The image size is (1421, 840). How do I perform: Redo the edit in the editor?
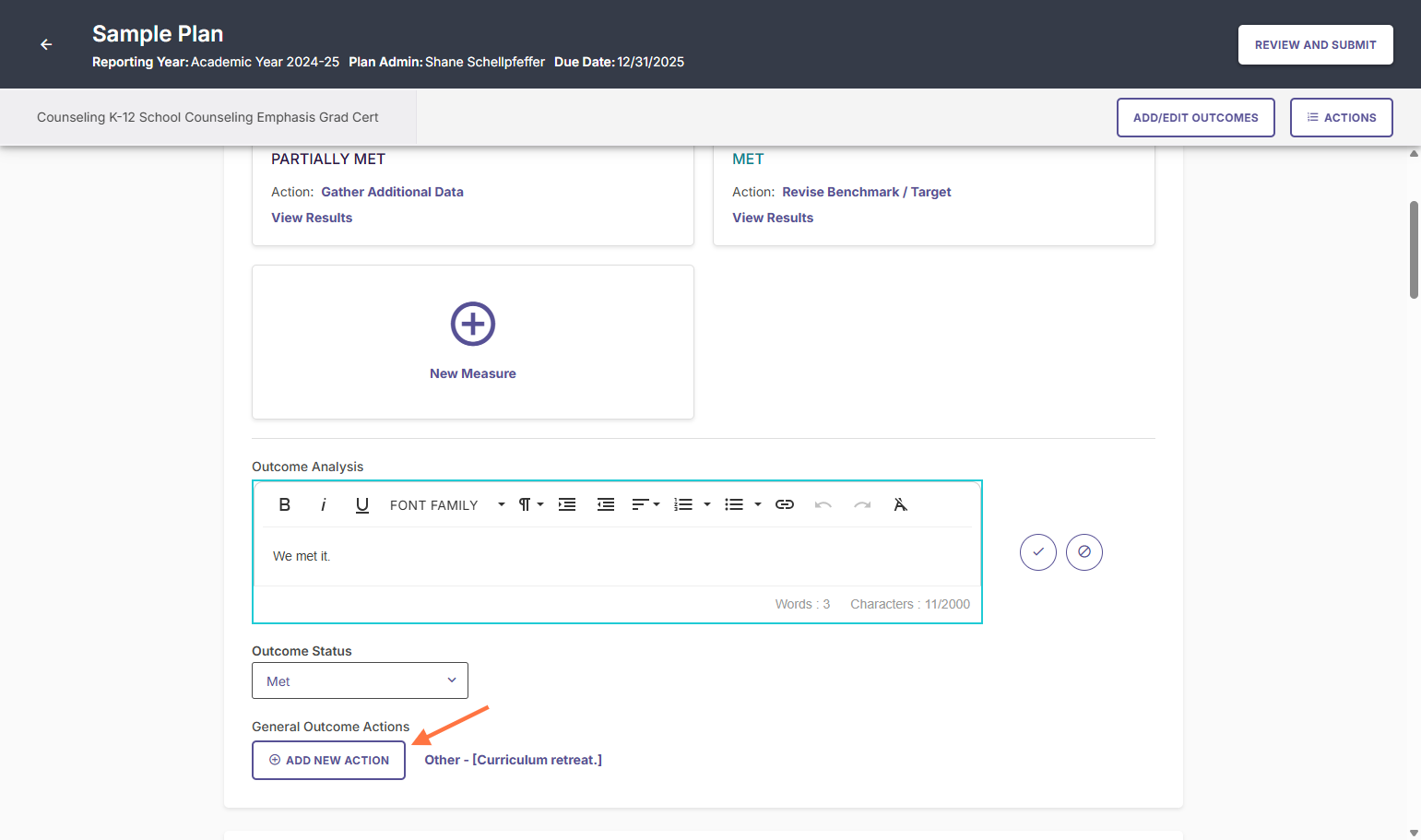862,504
